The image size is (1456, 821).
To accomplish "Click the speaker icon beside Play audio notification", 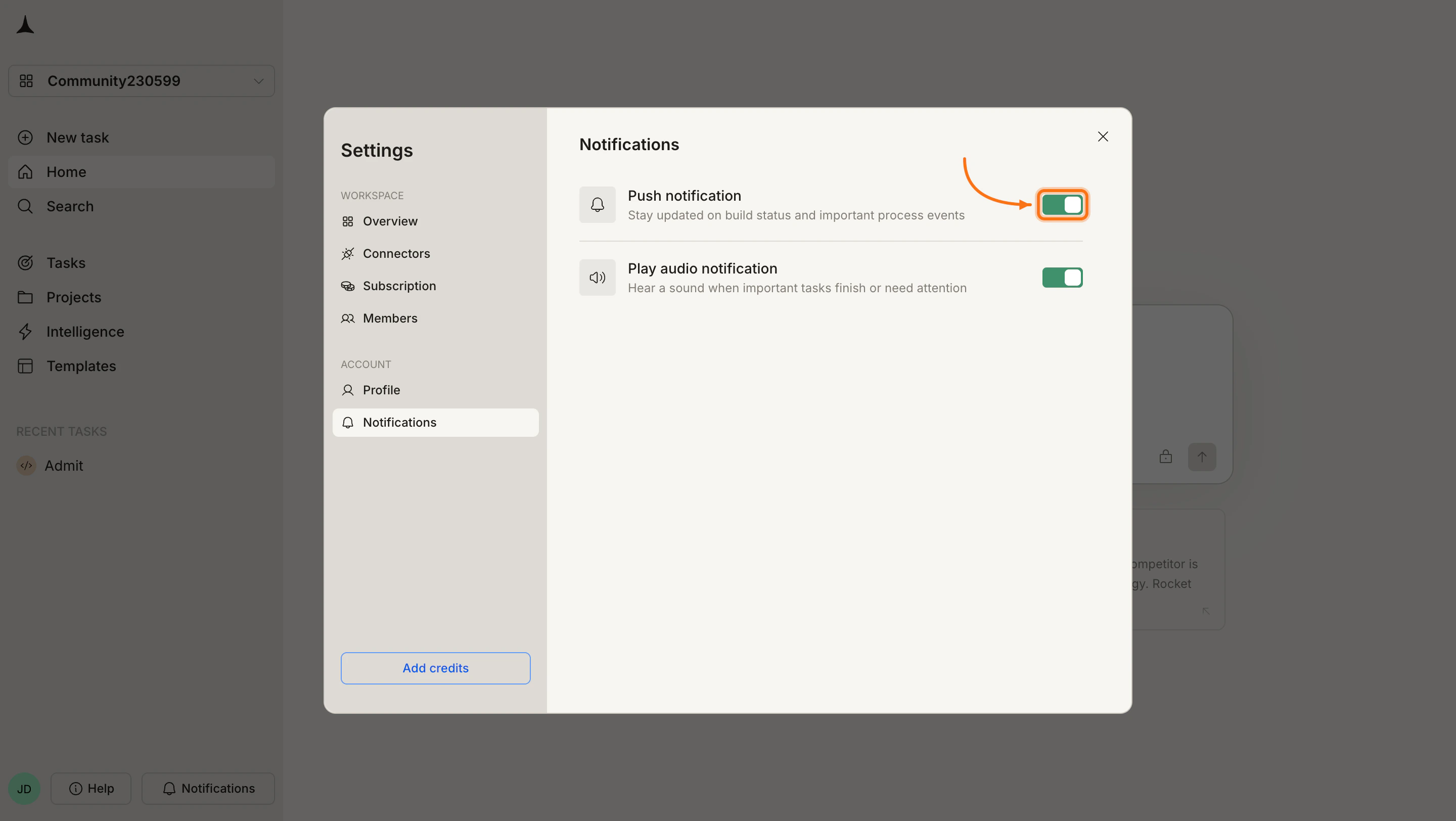I will [x=597, y=278].
